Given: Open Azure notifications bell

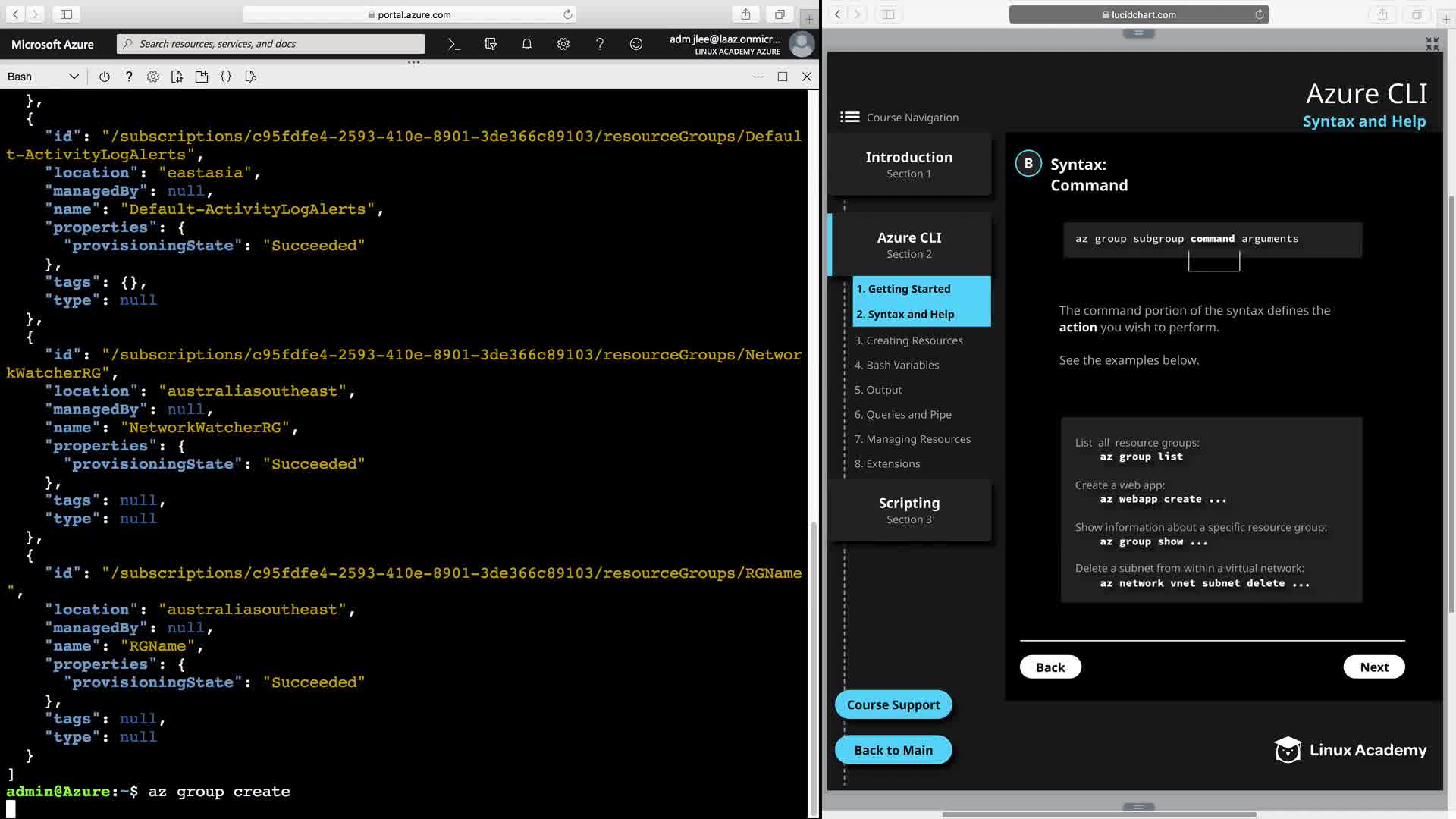Looking at the screenshot, I should coord(527,44).
